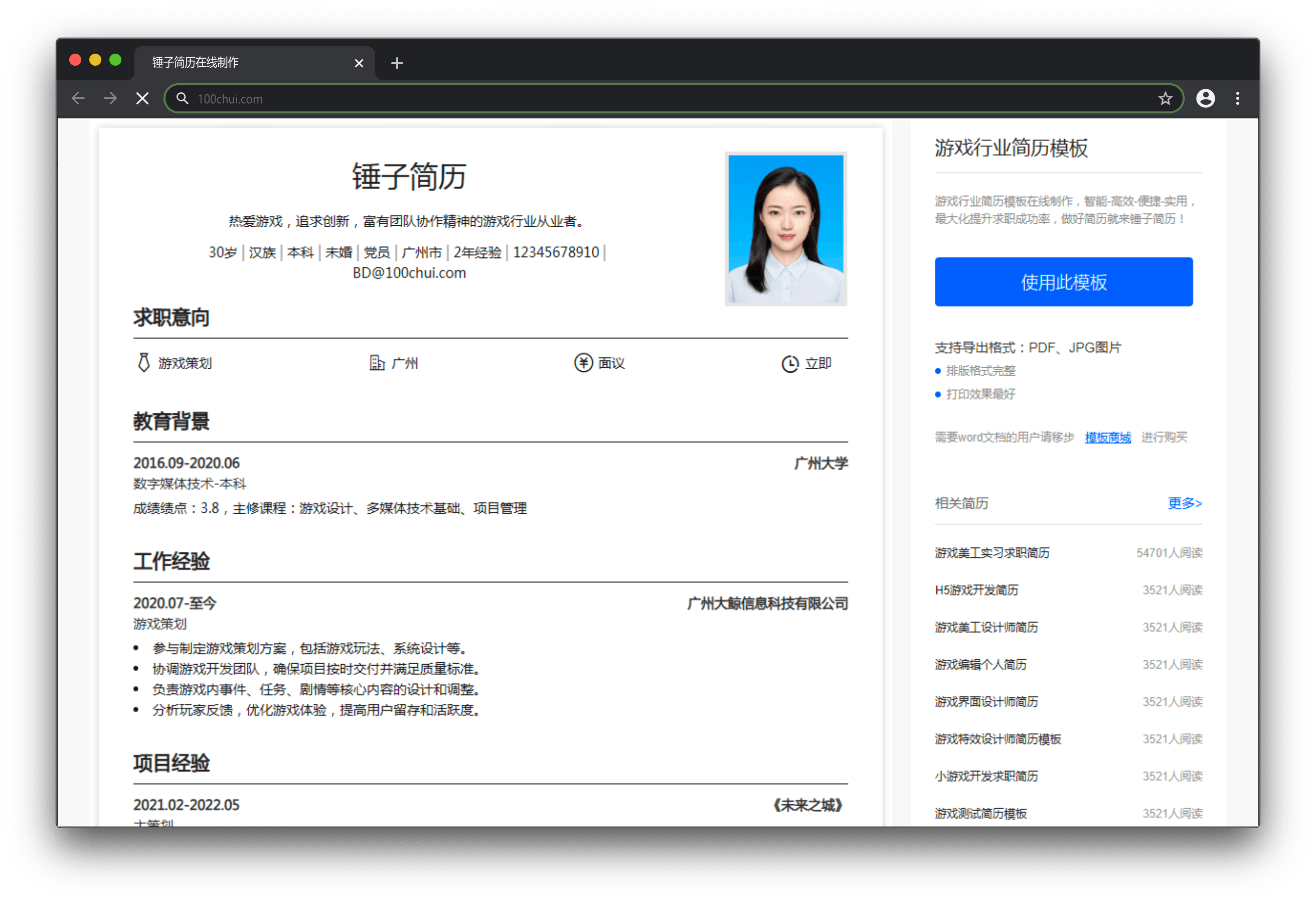The image size is (1316, 902).
Task: Click the tie icon beside 游戏策划
Action: pos(144,363)
